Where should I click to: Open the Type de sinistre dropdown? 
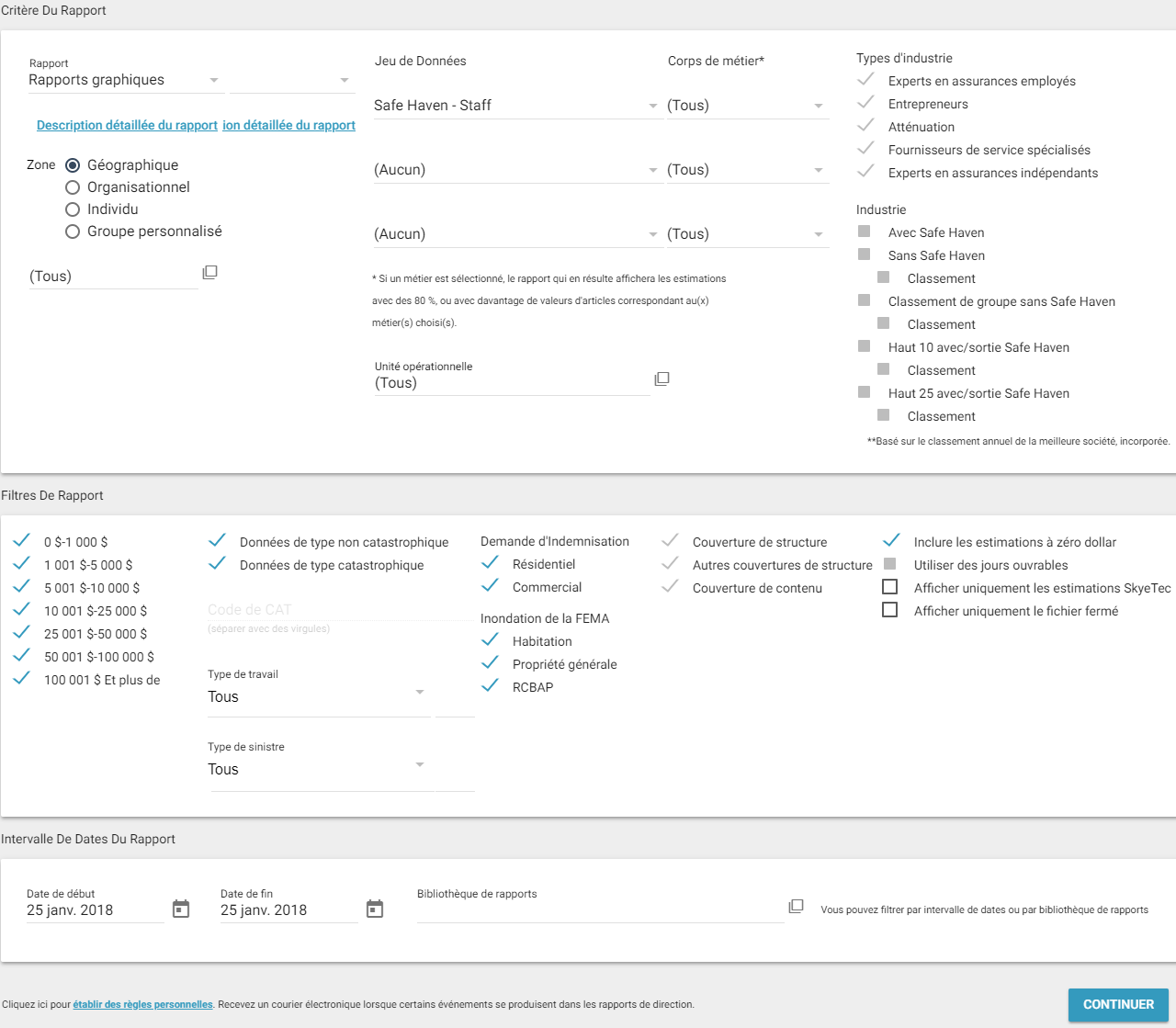pos(420,765)
